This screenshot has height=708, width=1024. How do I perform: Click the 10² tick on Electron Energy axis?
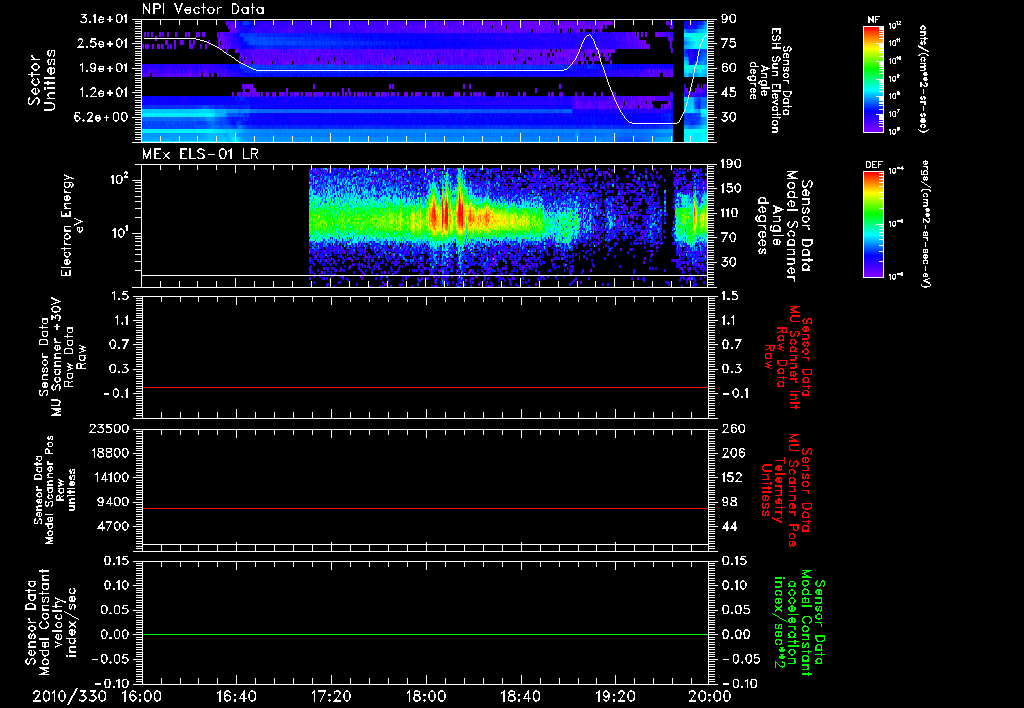pyautogui.click(x=118, y=180)
